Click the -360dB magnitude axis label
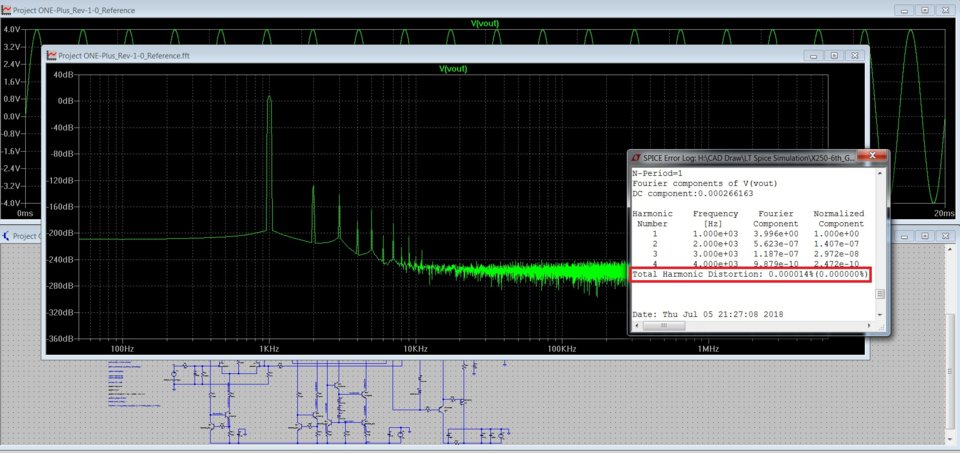This screenshot has width=960, height=453. (x=60, y=338)
